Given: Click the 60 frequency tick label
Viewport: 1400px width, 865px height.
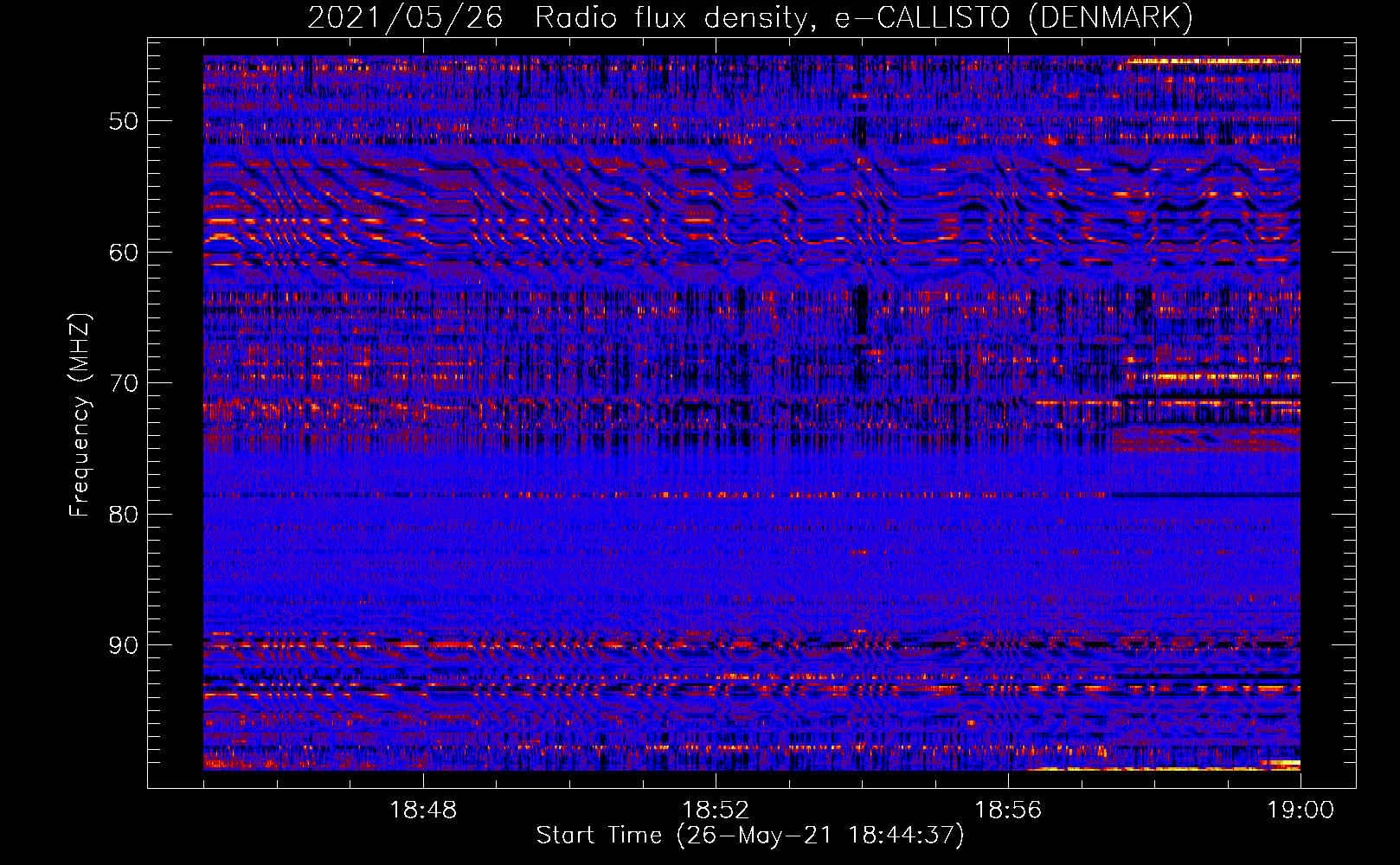Looking at the screenshot, I should click(124, 253).
